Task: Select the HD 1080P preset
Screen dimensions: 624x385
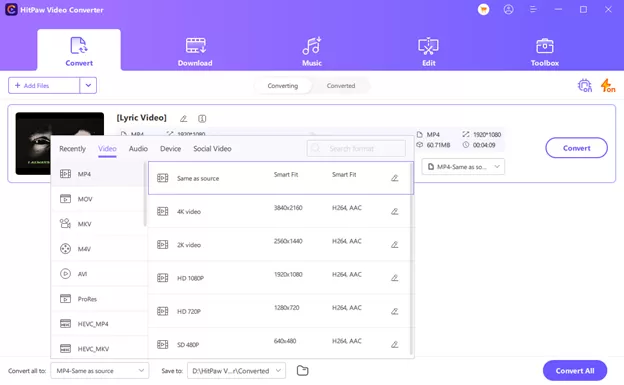Action: coord(279,278)
